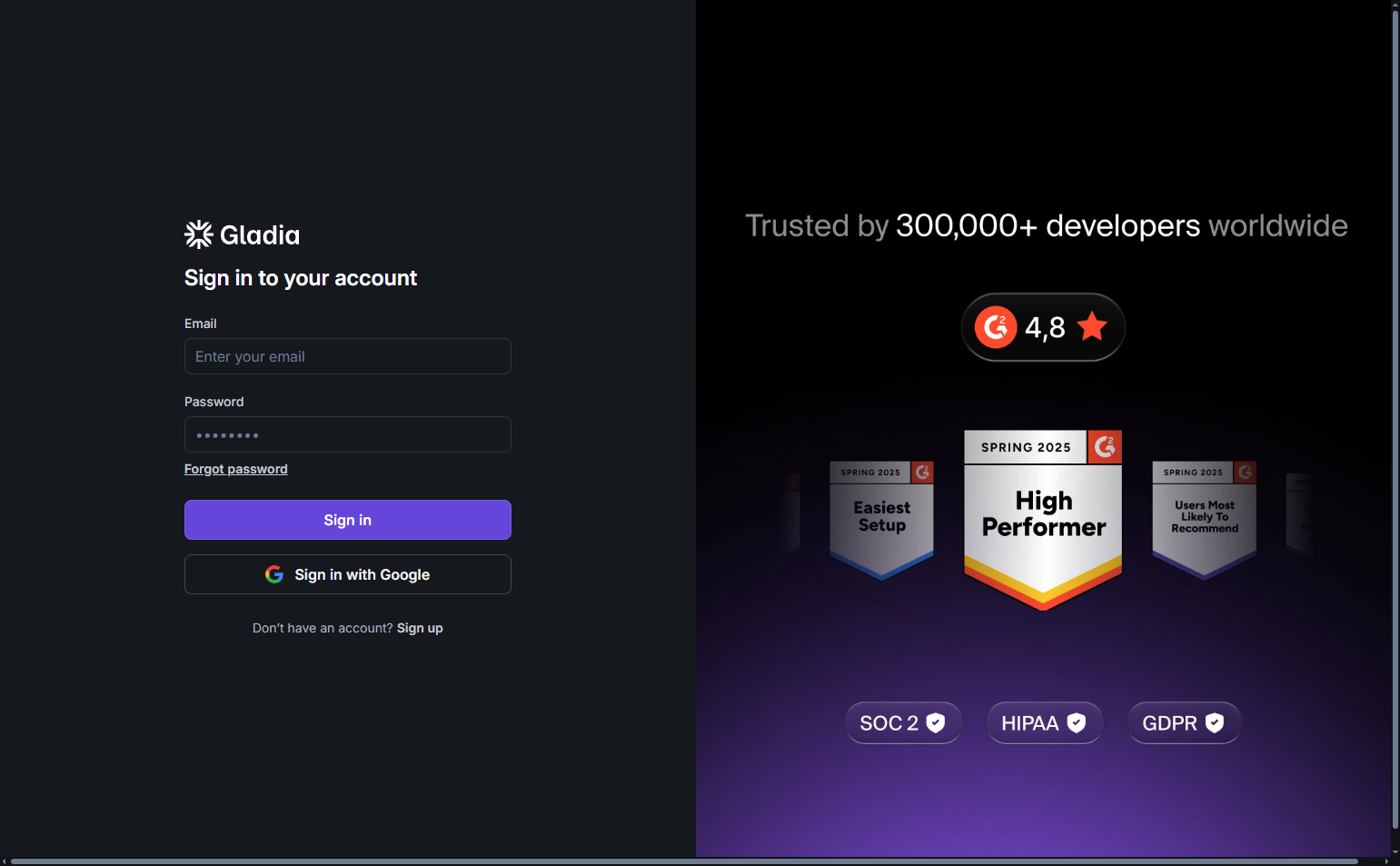Viewport: 1400px width, 866px height.
Task: Click the Gladia logo icon
Action: pos(198,234)
